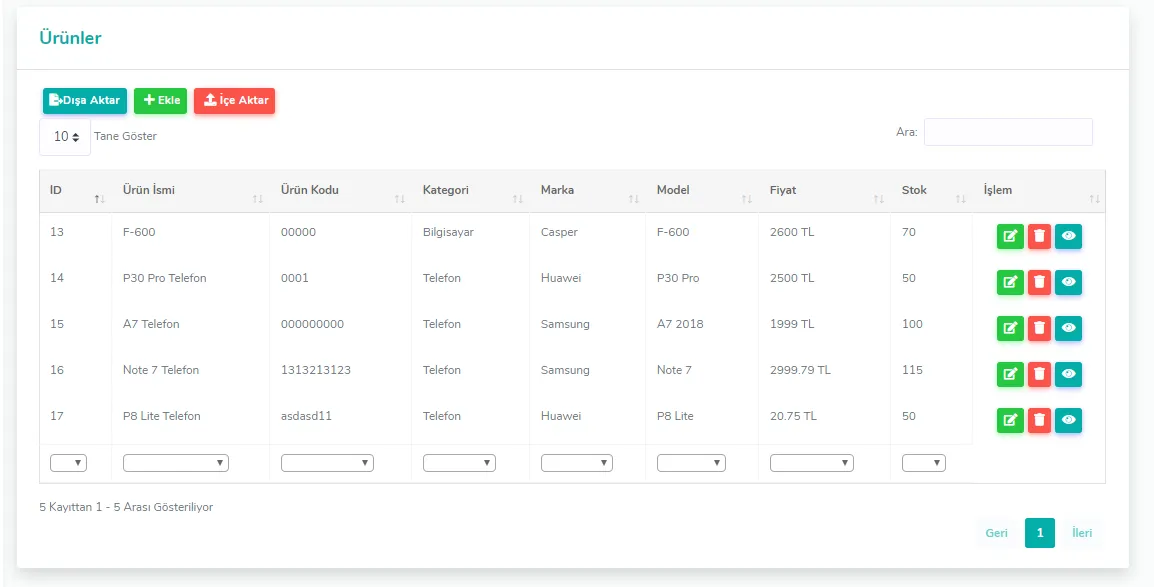Sort the table by ID column
1154x587 pixels.
pos(76,191)
